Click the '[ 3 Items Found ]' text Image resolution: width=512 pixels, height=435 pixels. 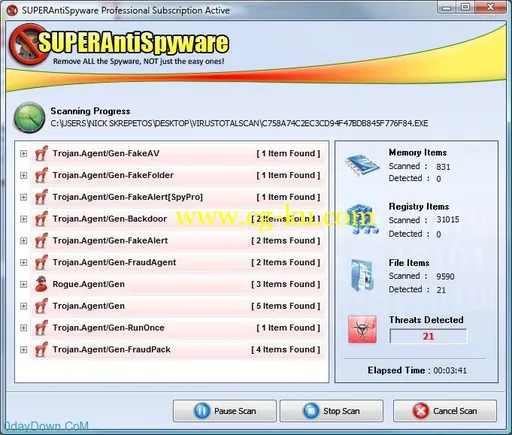[286, 284]
